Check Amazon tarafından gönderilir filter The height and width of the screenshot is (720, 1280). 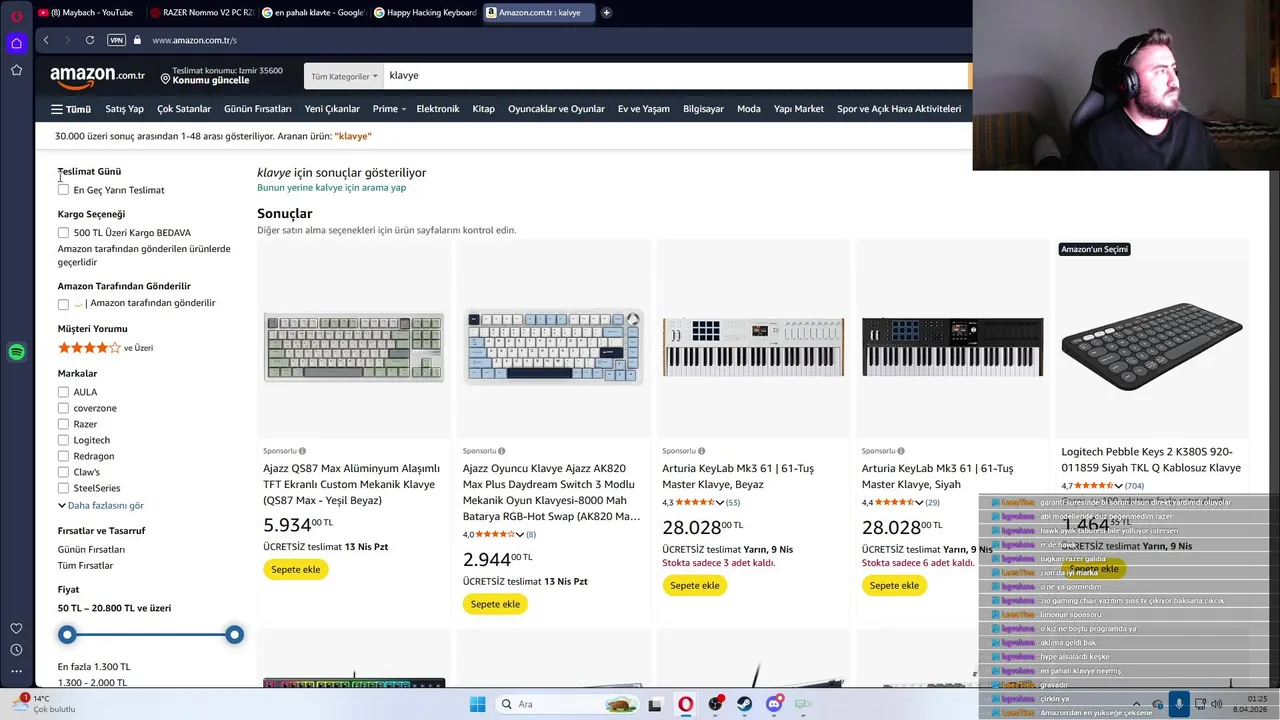click(x=63, y=304)
